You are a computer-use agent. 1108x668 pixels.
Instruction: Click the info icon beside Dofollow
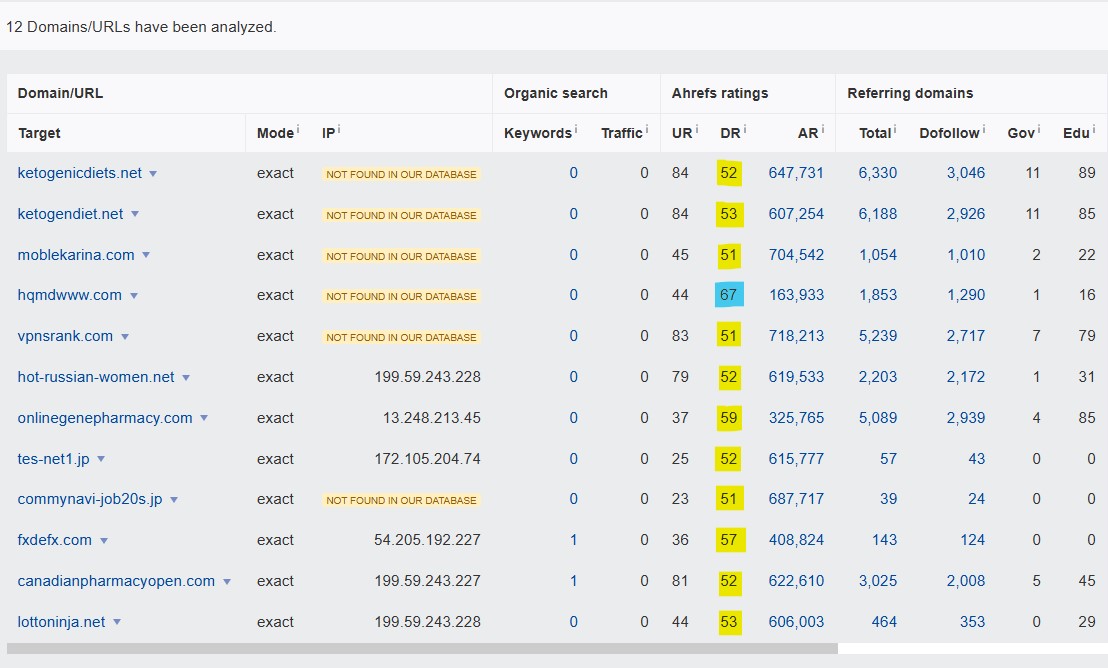tap(984, 129)
